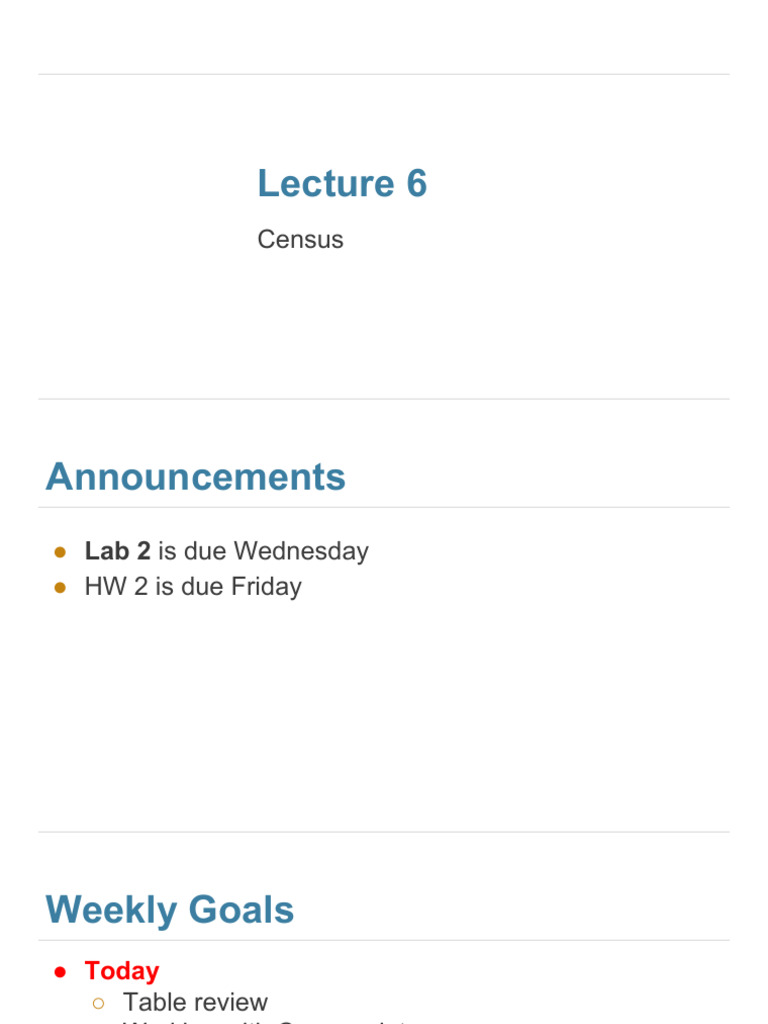768x1024 pixels.
Task: Click the "Table review" sub-bullet text
Action: pos(195,1002)
